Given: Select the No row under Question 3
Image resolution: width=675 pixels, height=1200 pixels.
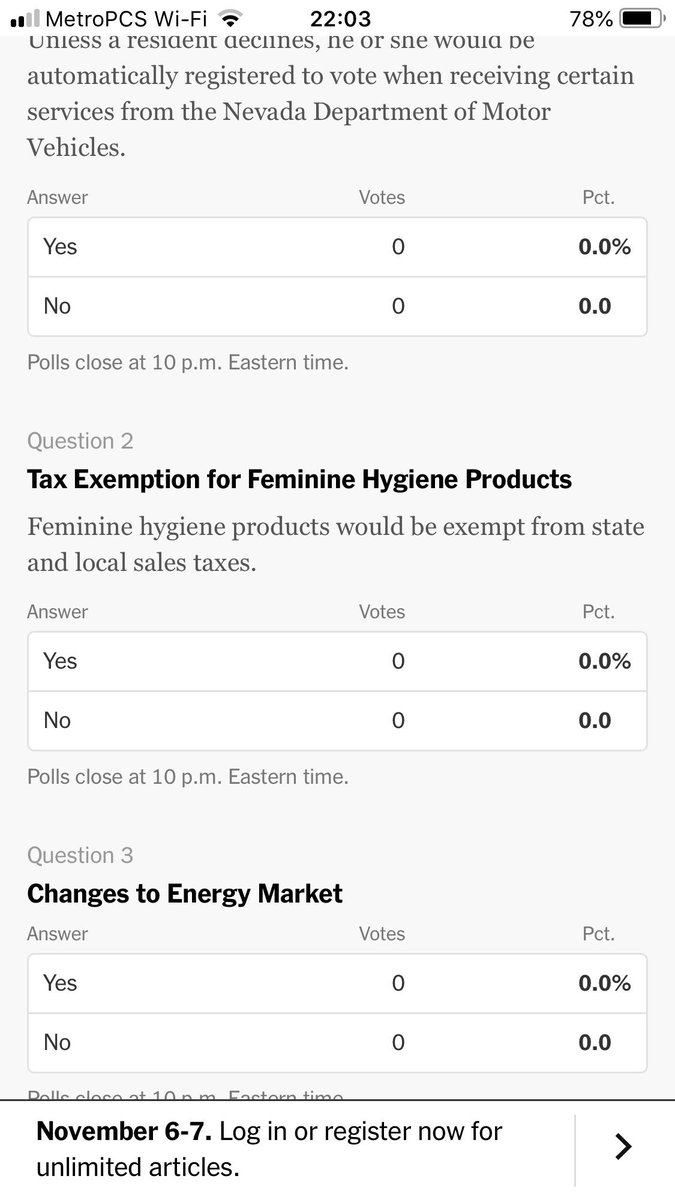Looking at the screenshot, I should 337,1042.
